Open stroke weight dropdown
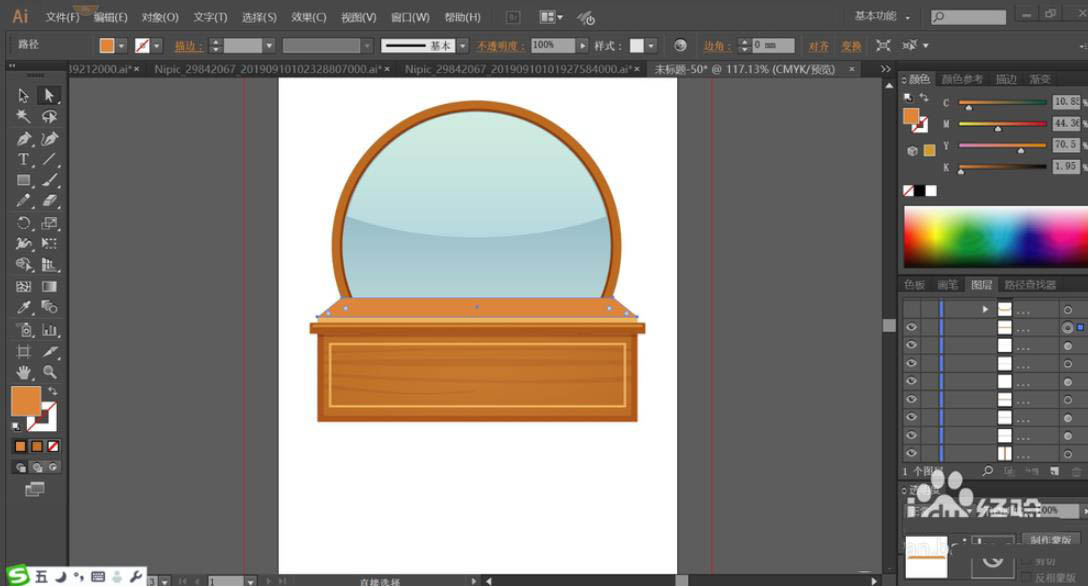Screen dimensions: 1088x586 coord(269,46)
